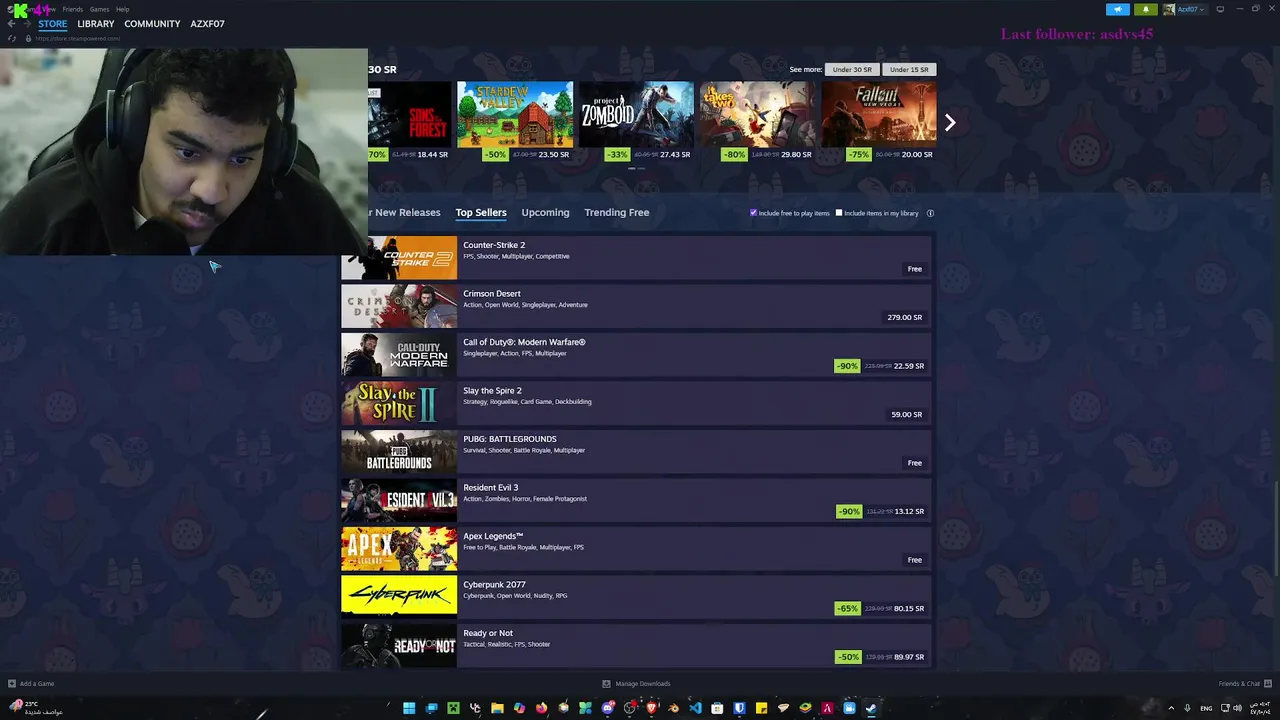Screen dimensions: 1280x720
Task: Click the Azxf07 profile avatar
Action: pos(1169,9)
